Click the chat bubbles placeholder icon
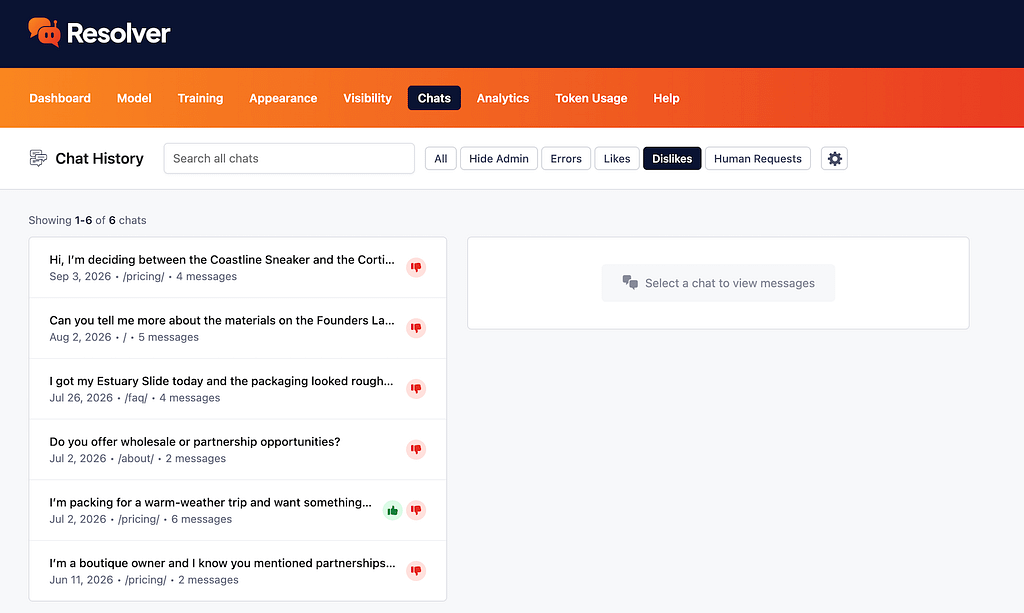Viewport: 1024px width, 613px height. coord(630,282)
